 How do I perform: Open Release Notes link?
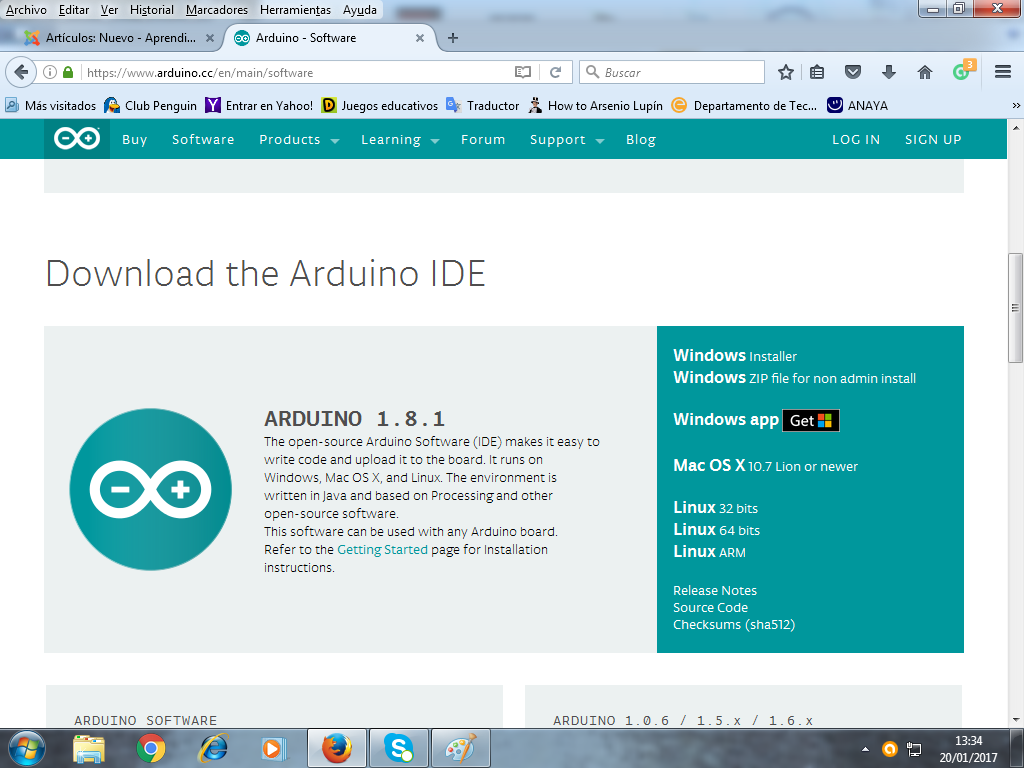pyautogui.click(x=715, y=590)
